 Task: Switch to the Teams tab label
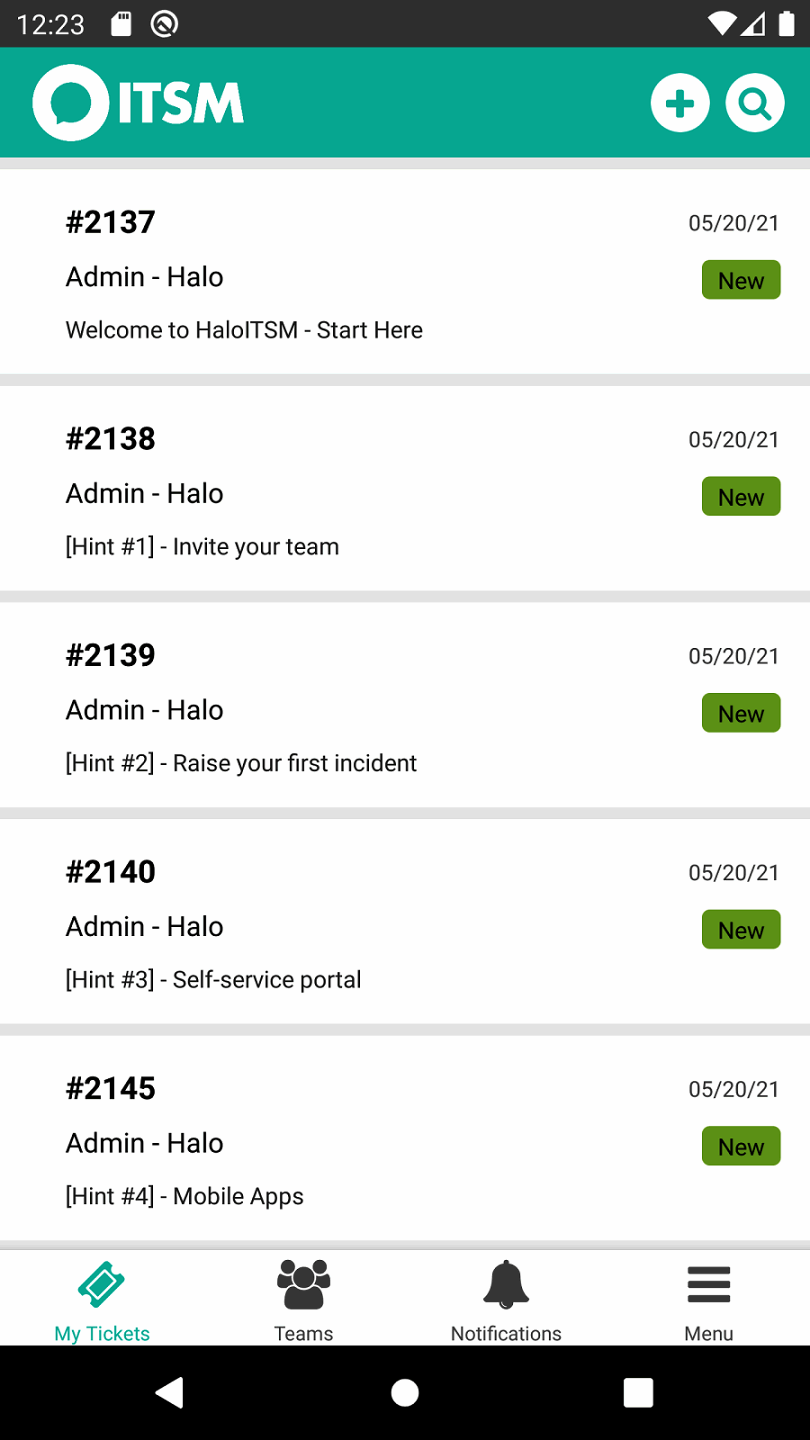304,1333
